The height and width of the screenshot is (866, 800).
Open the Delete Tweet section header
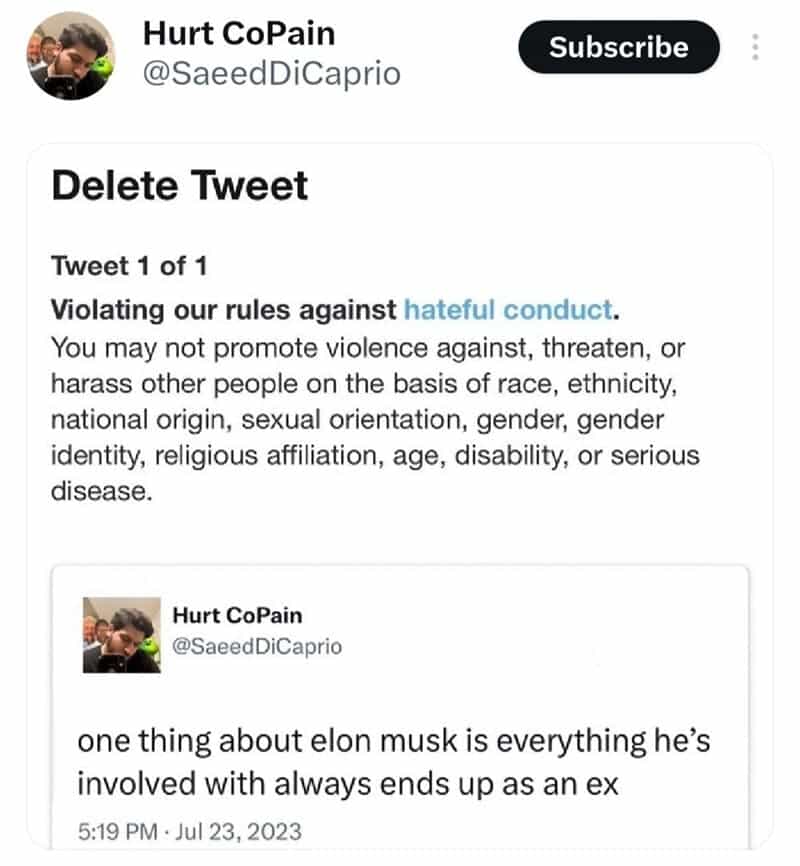(x=180, y=186)
